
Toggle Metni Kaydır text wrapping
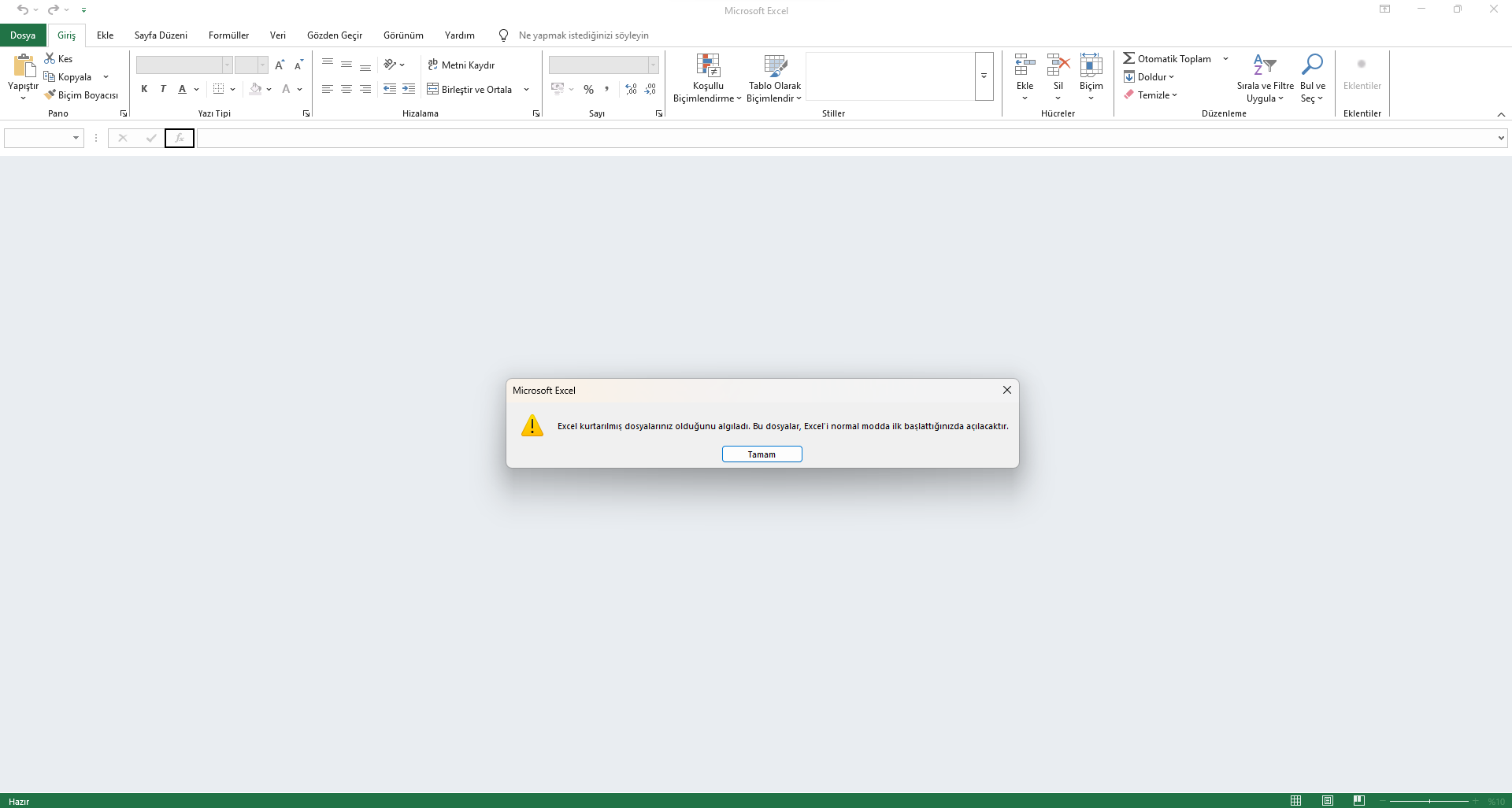point(461,65)
